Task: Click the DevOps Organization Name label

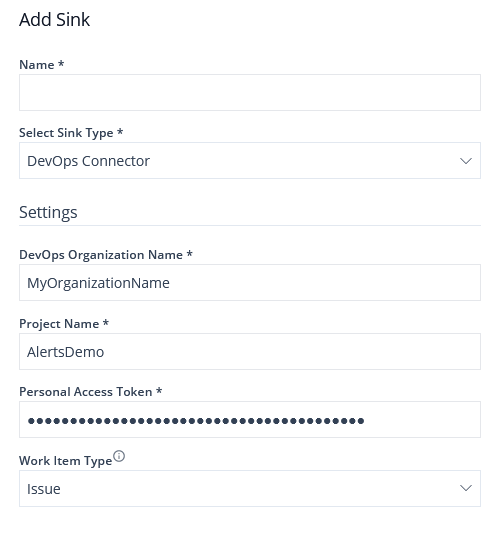Action: pos(106,255)
